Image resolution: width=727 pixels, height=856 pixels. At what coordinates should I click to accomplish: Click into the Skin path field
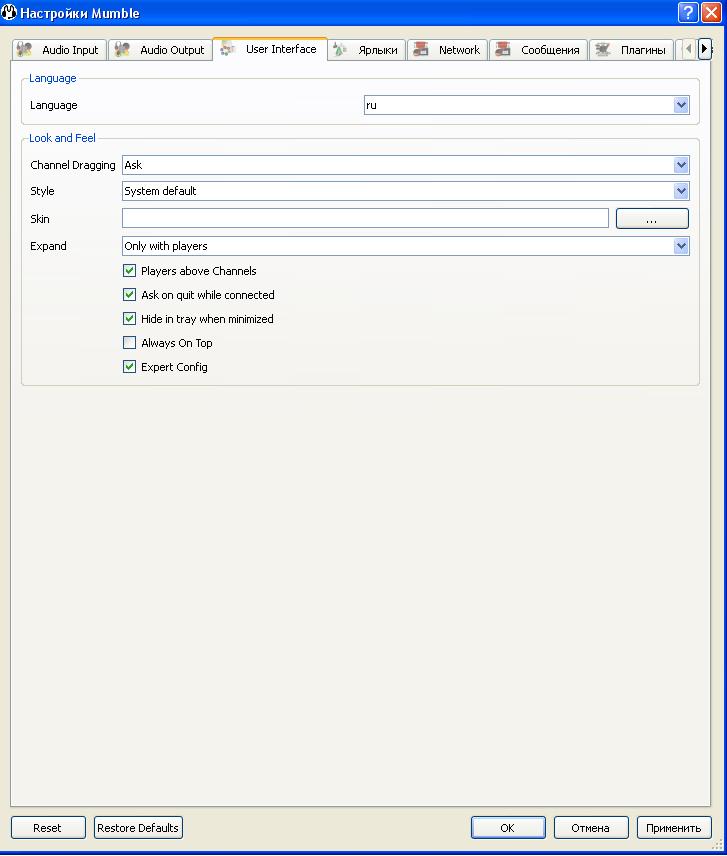click(x=365, y=218)
